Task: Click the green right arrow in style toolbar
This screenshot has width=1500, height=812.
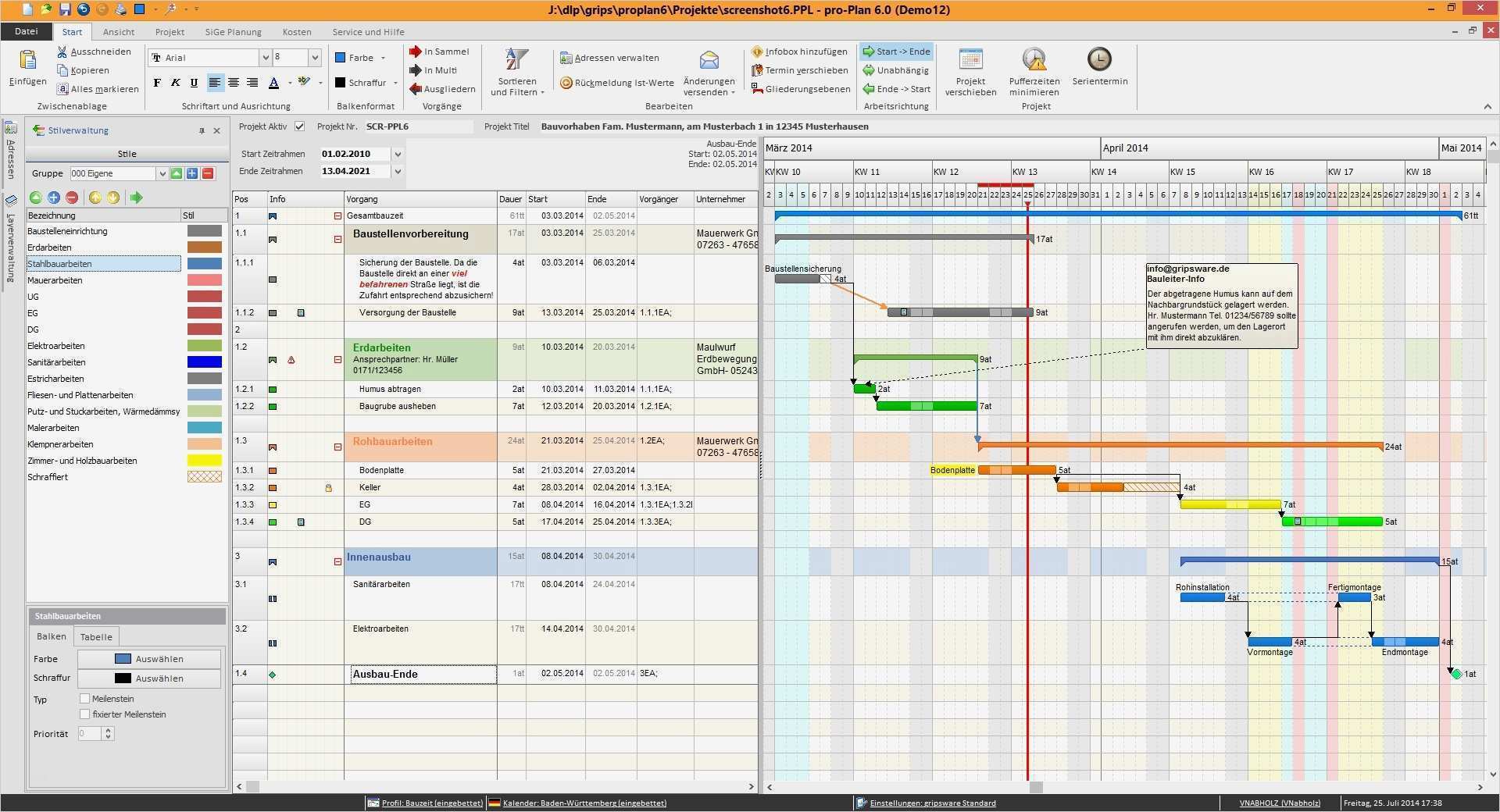Action: 137,198
